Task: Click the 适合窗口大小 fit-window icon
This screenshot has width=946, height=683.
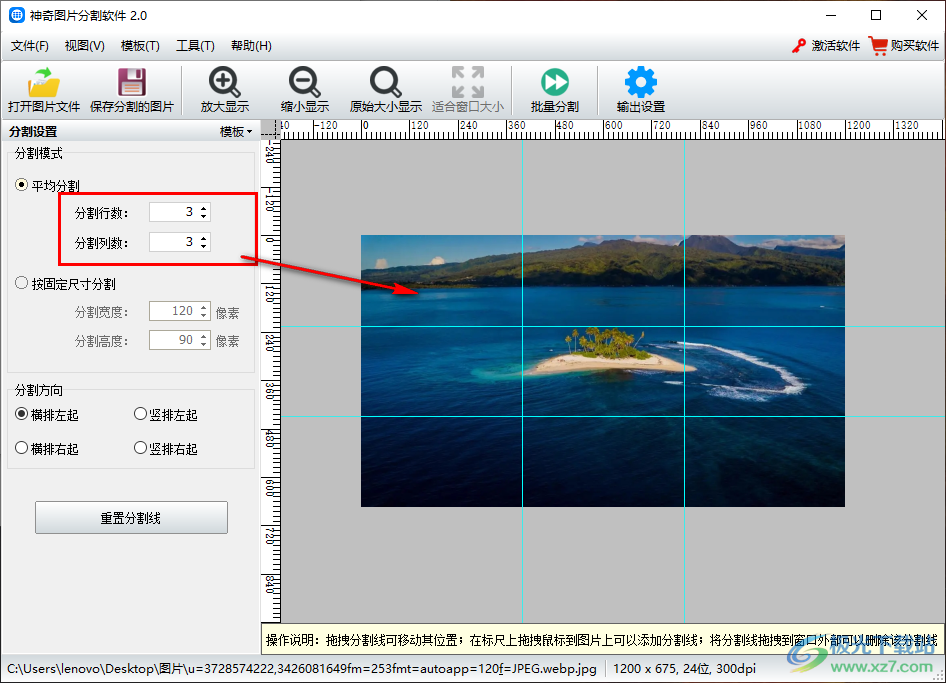Action: 468,82
